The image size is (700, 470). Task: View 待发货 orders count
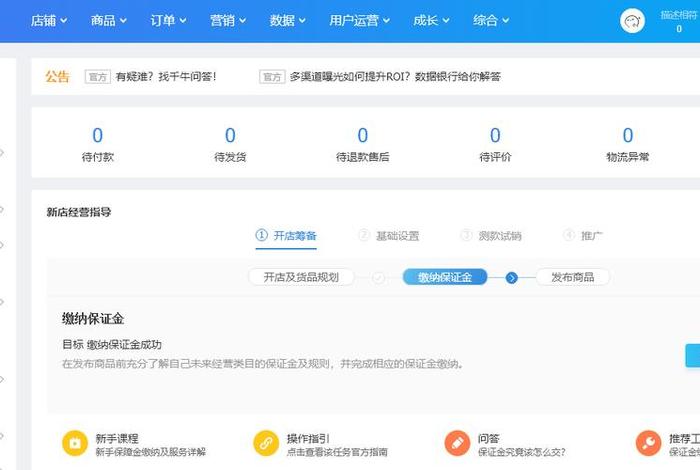pyautogui.click(x=230, y=144)
